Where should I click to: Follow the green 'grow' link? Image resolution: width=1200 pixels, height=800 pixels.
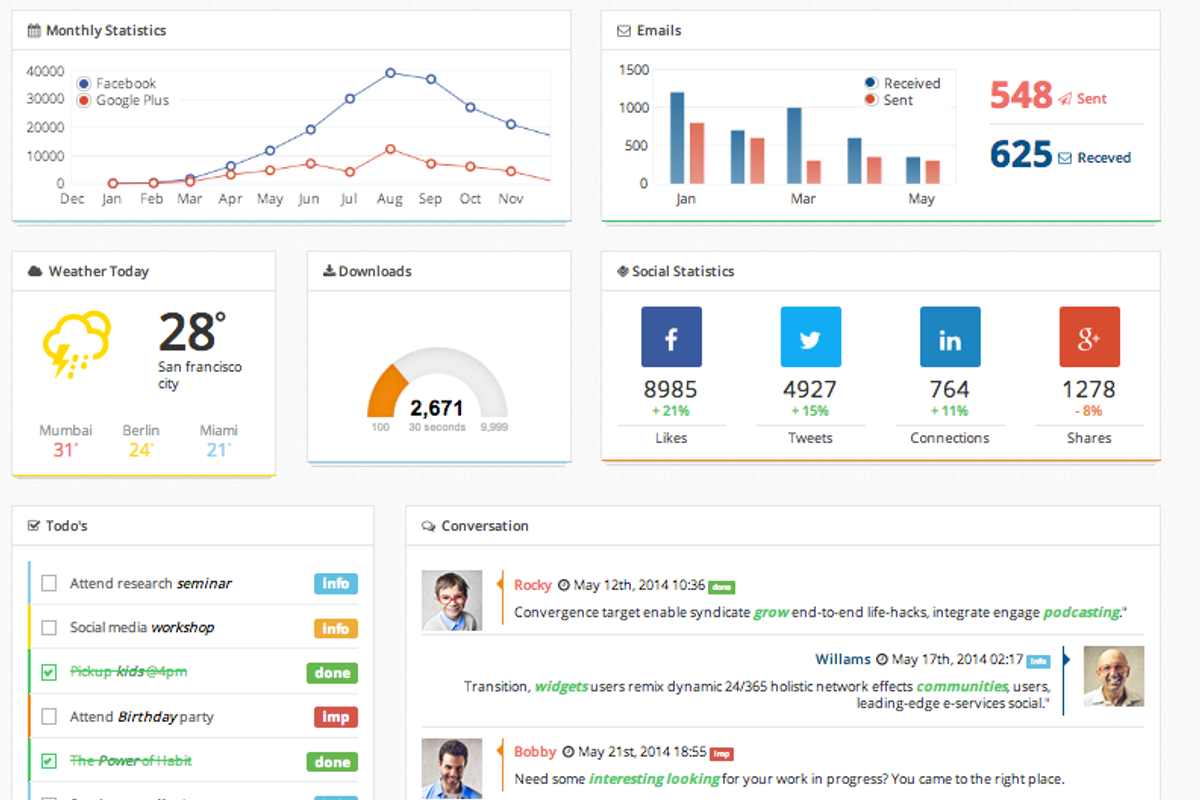771,612
